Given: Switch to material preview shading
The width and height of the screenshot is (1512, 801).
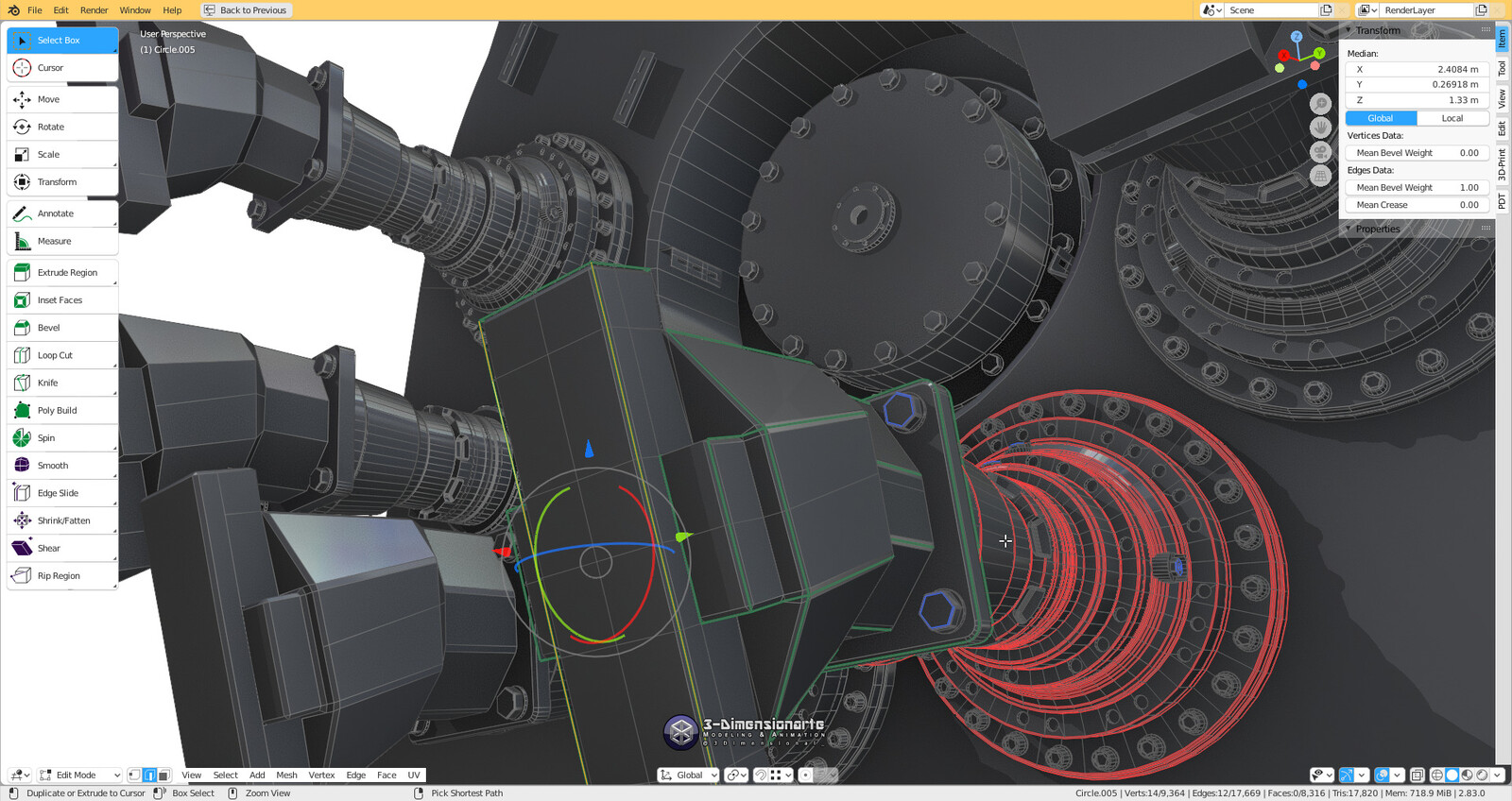Looking at the screenshot, I should coord(1467,775).
